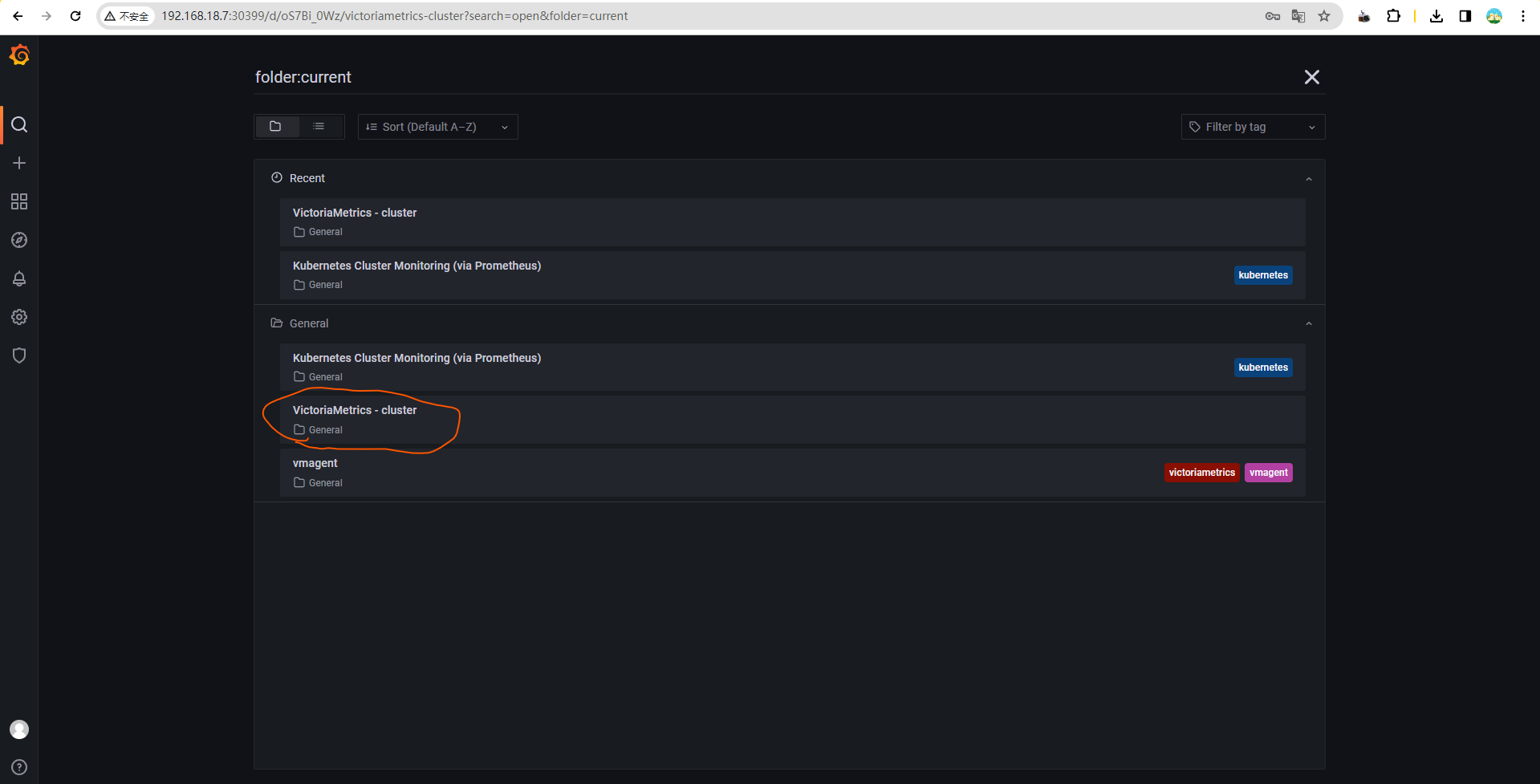Image resolution: width=1540 pixels, height=784 pixels.
Task: Open the Help question mark icon
Action: click(x=19, y=767)
